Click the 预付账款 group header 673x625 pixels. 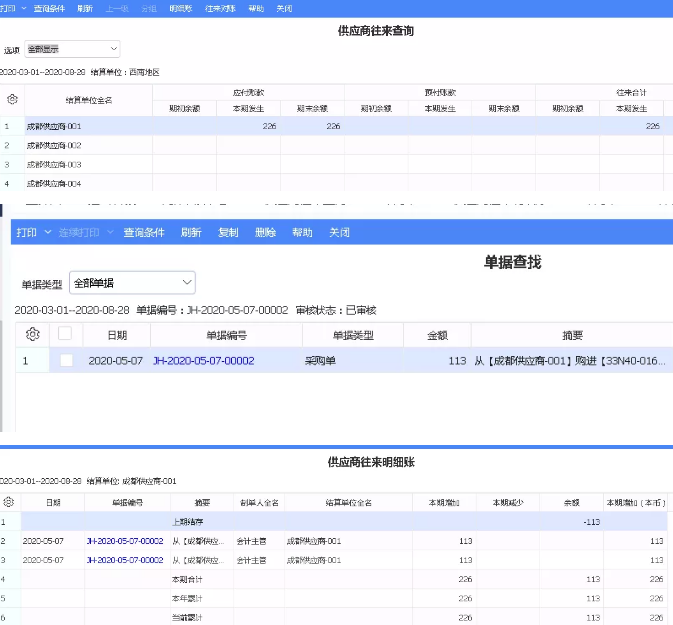pyautogui.click(x=440, y=92)
